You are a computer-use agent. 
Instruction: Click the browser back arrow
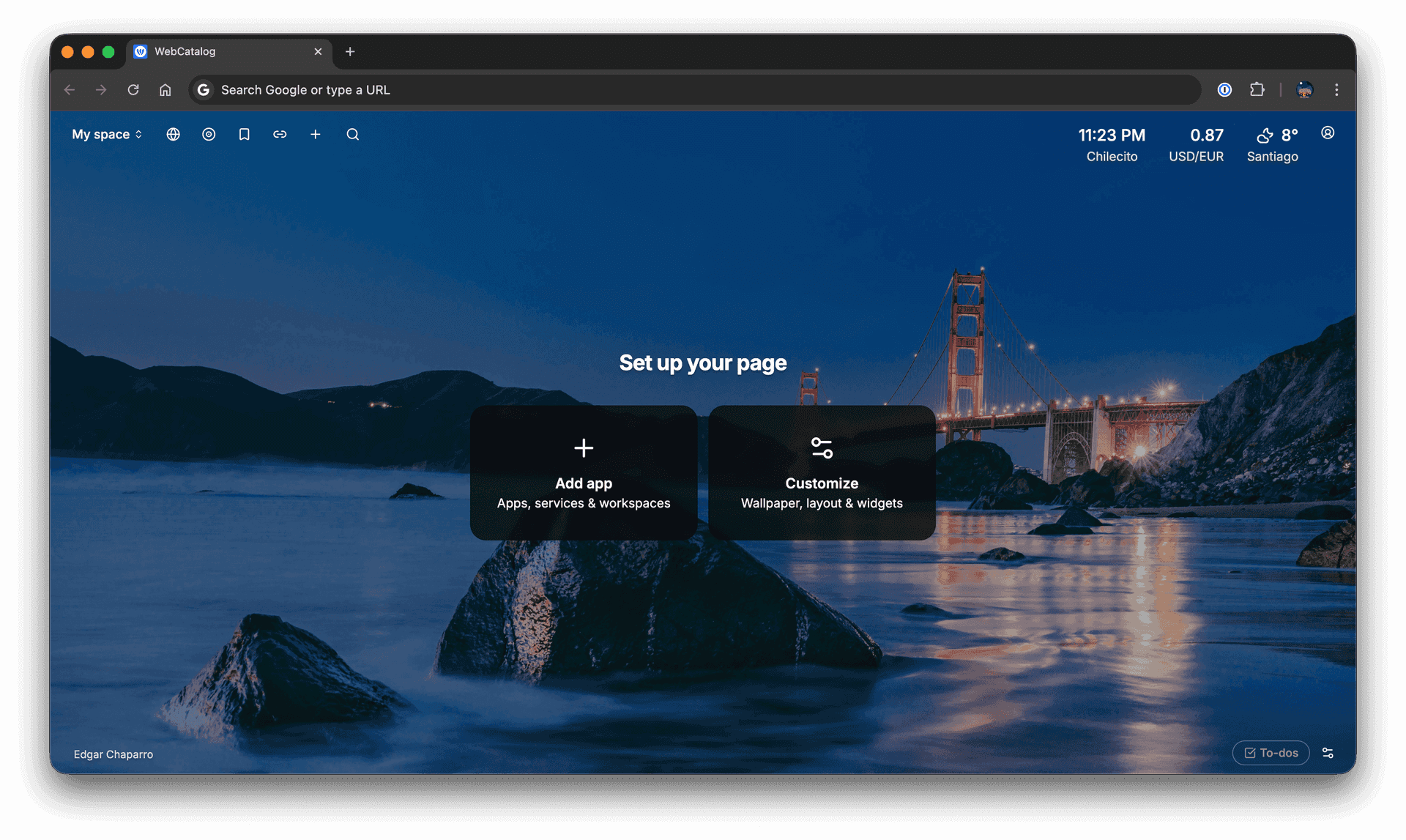70,90
